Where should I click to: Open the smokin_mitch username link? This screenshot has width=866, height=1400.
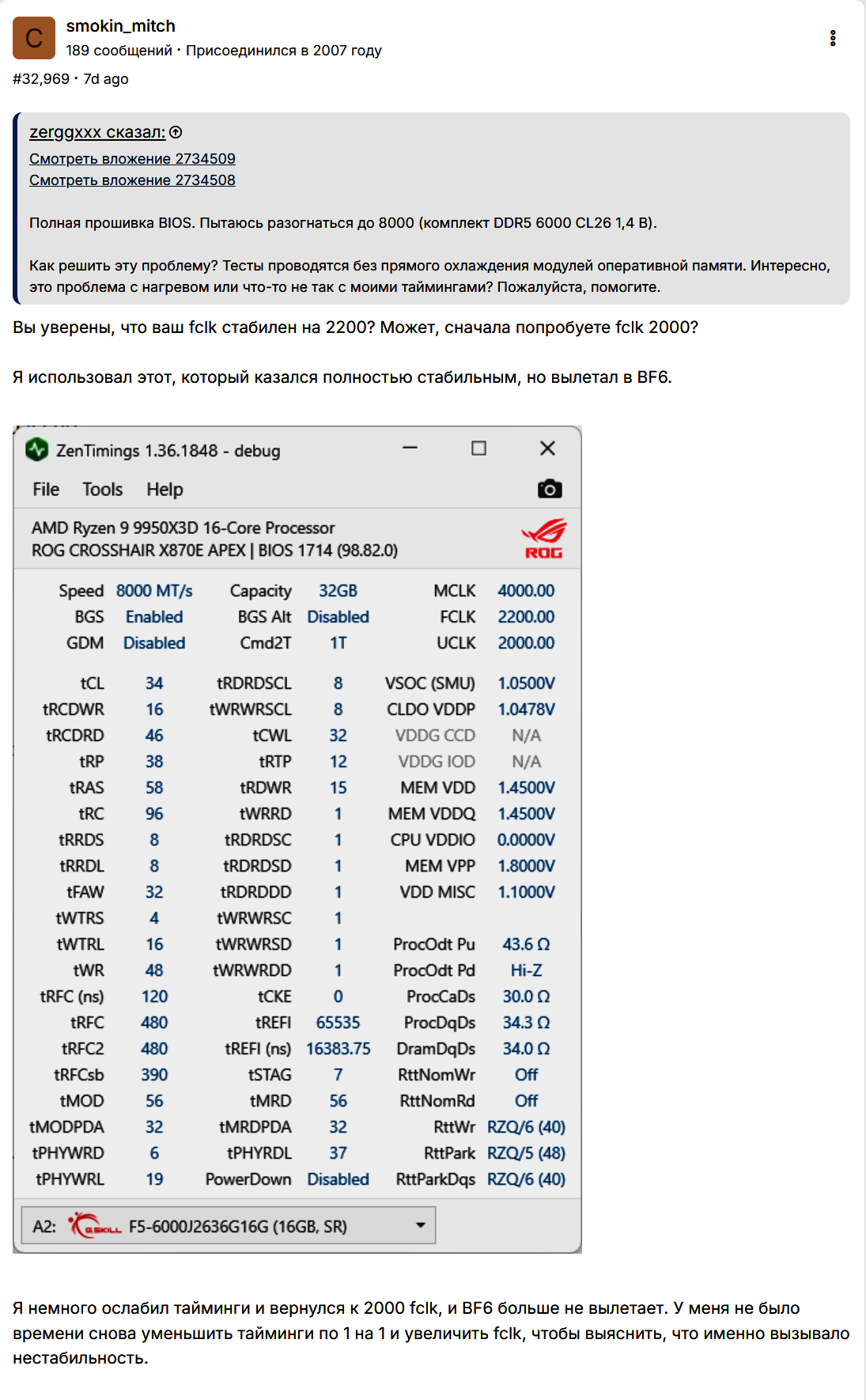point(120,26)
